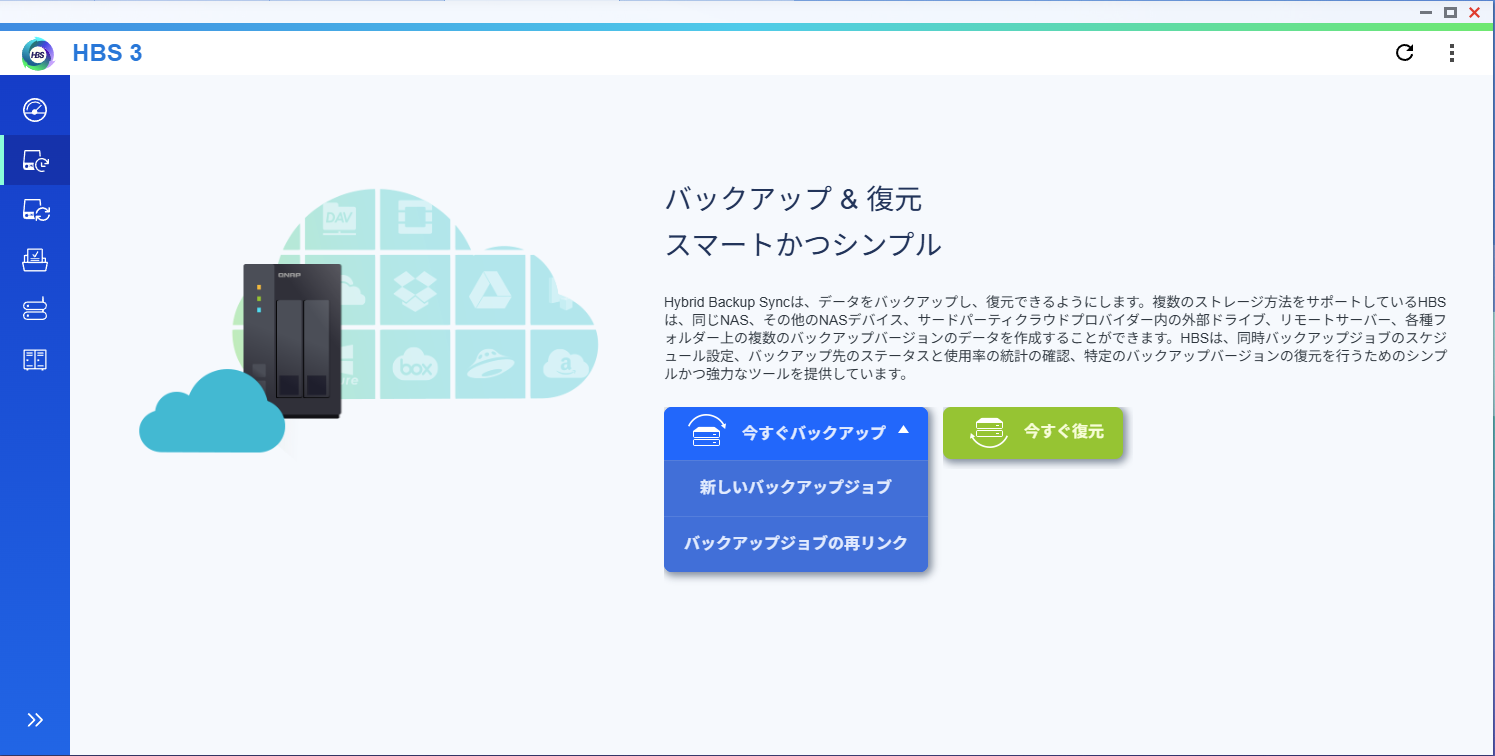Maximize the application window

pos(1450,12)
